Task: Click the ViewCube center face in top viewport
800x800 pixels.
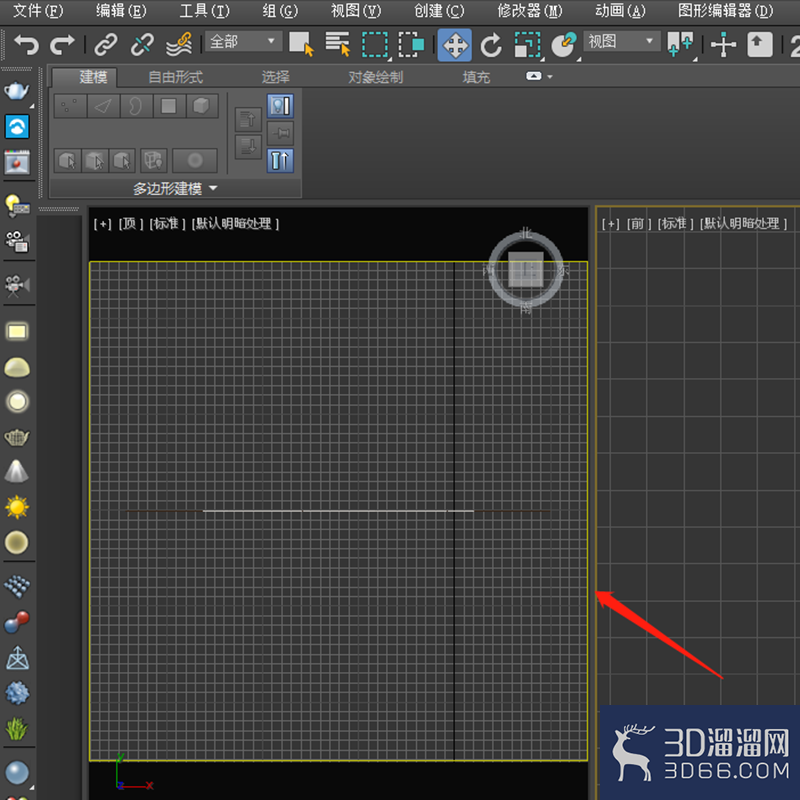Action: click(x=526, y=269)
